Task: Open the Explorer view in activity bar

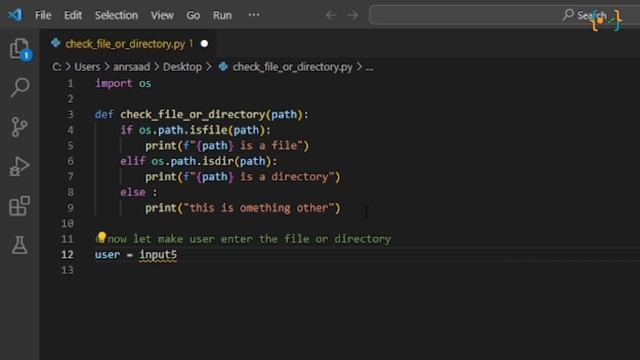Action: [20, 49]
